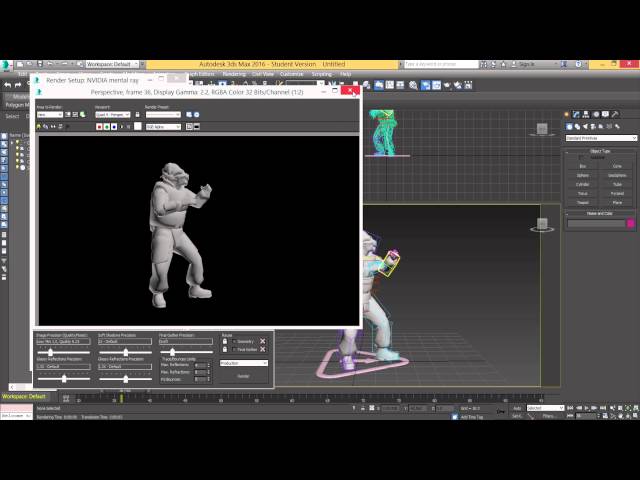This screenshot has height=480, width=640.
Task: Click the lock icon beside Geometry
Action: point(225,341)
